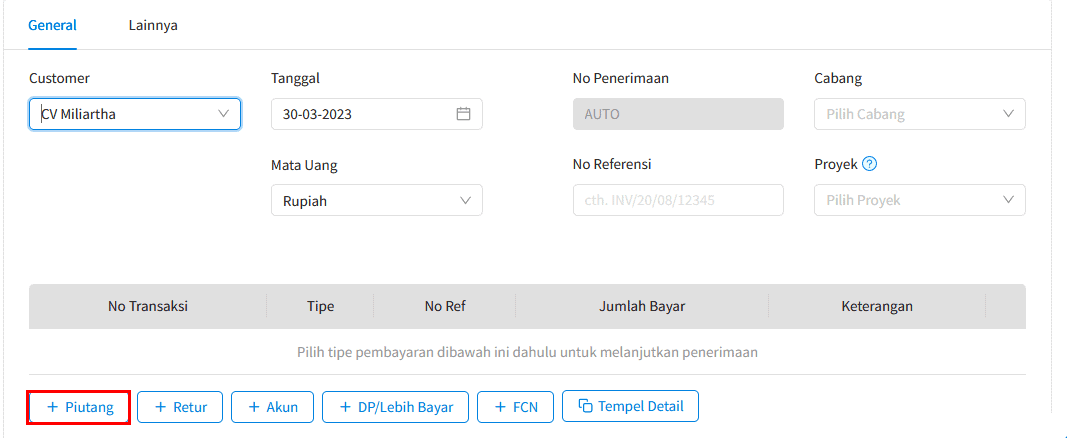The width and height of the screenshot is (1072, 438).
Task: Add a Retur payment entry
Action: point(180,407)
